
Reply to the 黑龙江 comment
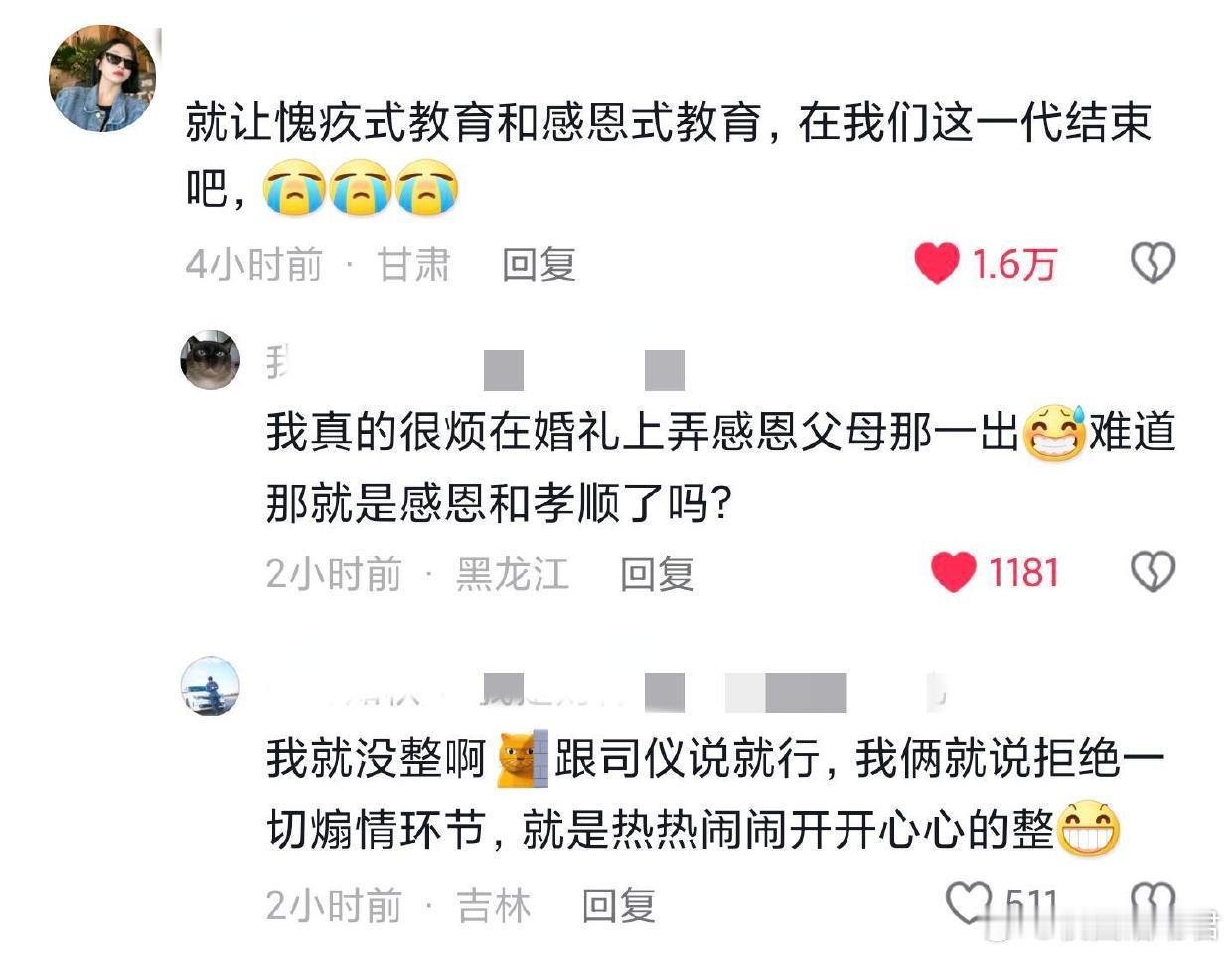(x=657, y=574)
